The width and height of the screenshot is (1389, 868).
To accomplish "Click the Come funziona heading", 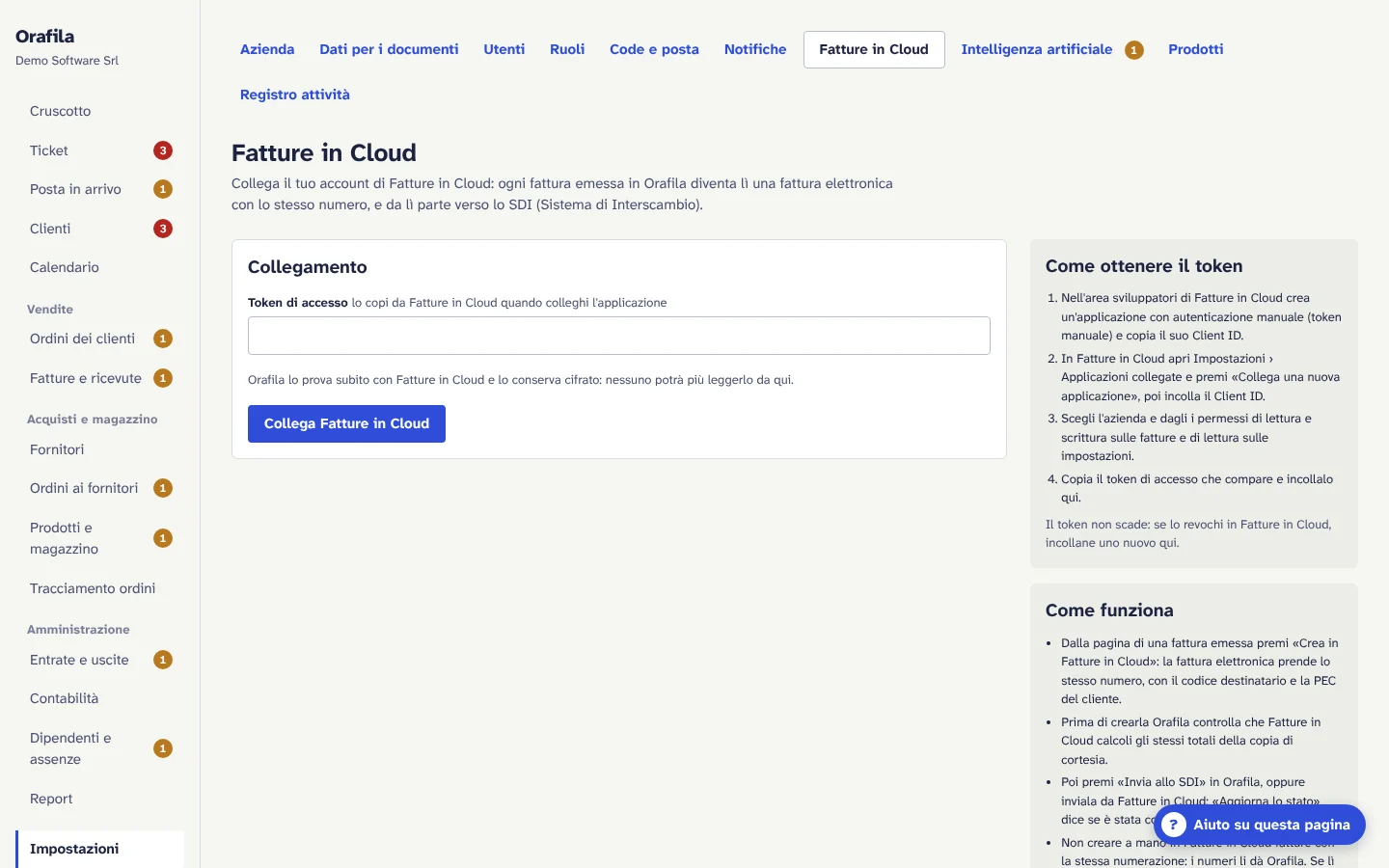I will (1109, 610).
